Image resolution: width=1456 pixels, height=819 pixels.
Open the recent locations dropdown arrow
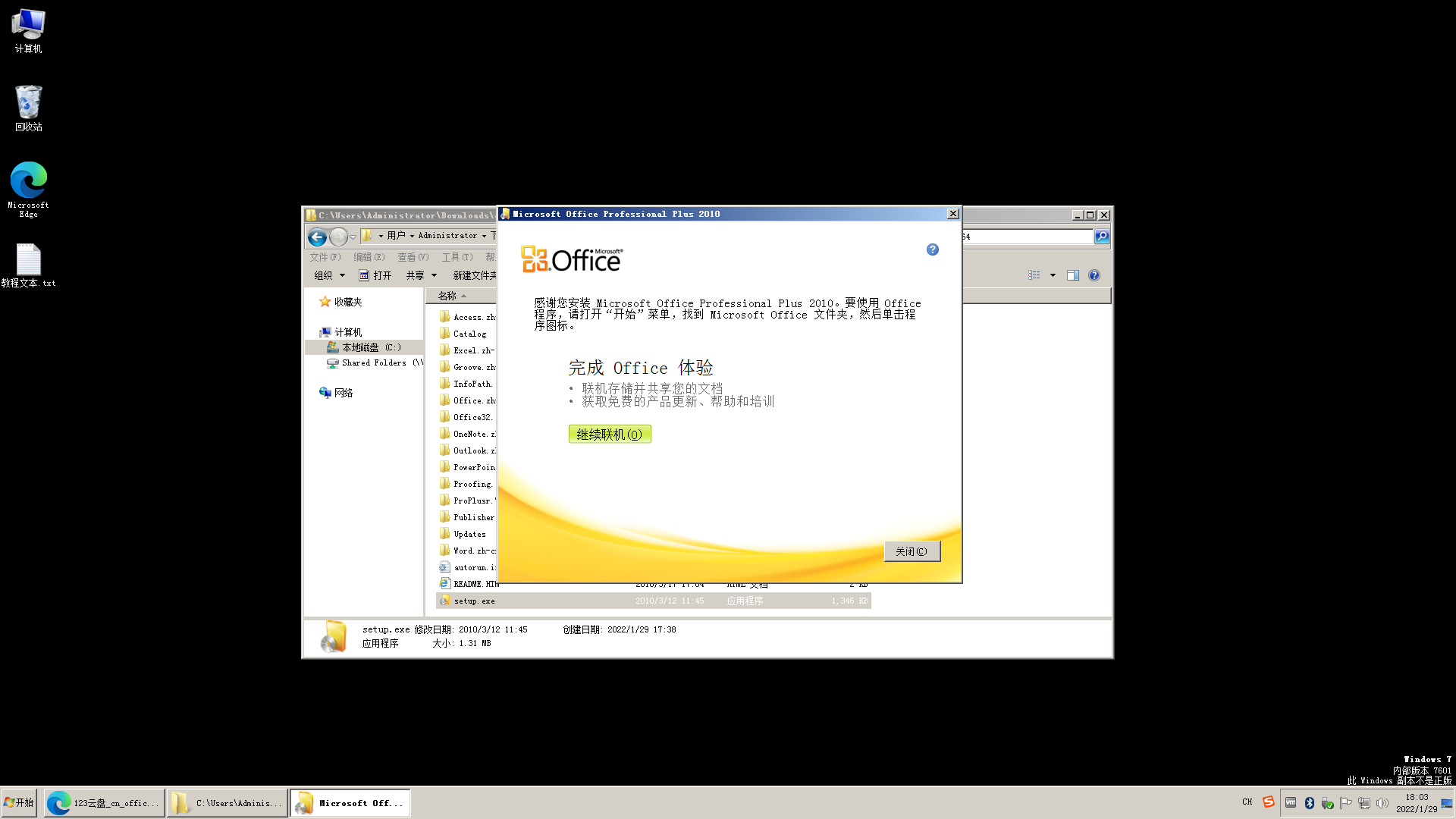(x=353, y=237)
